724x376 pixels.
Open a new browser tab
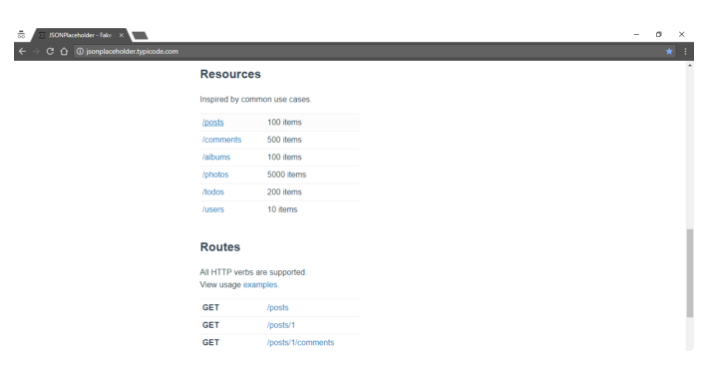coord(139,36)
